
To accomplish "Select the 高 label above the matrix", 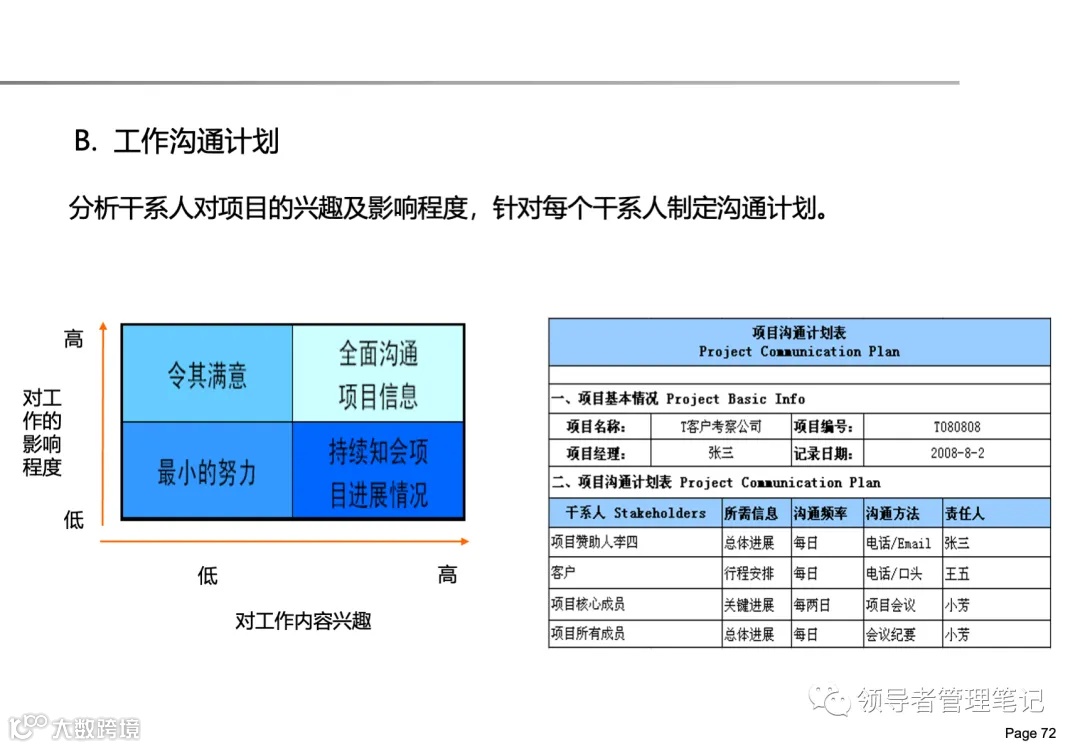I will coord(72,338).
